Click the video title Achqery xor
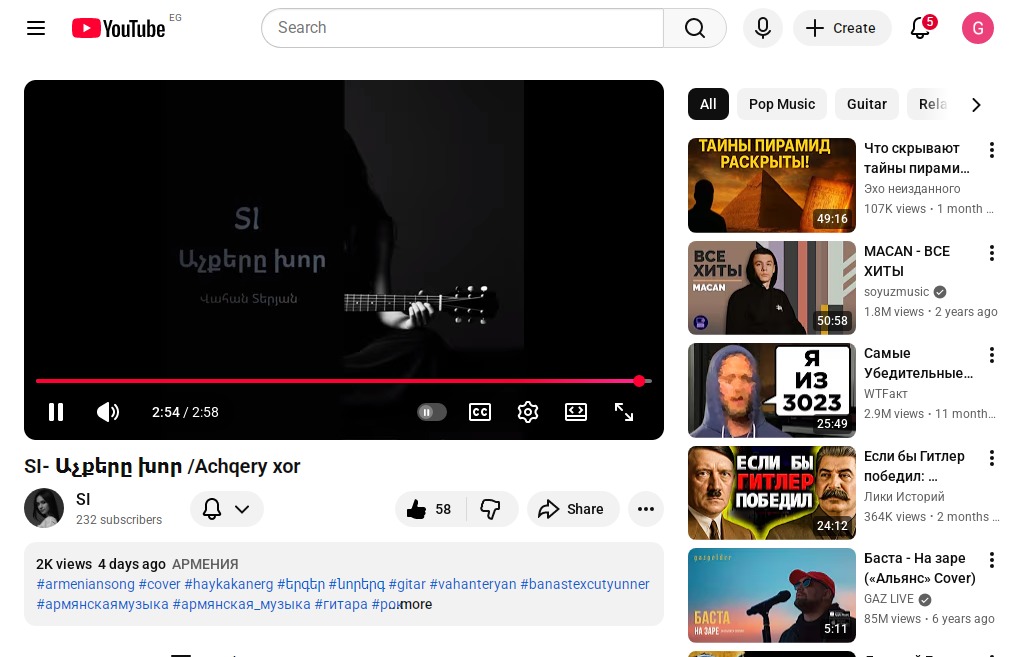The image size is (1024, 657). click(x=162, y=466)
